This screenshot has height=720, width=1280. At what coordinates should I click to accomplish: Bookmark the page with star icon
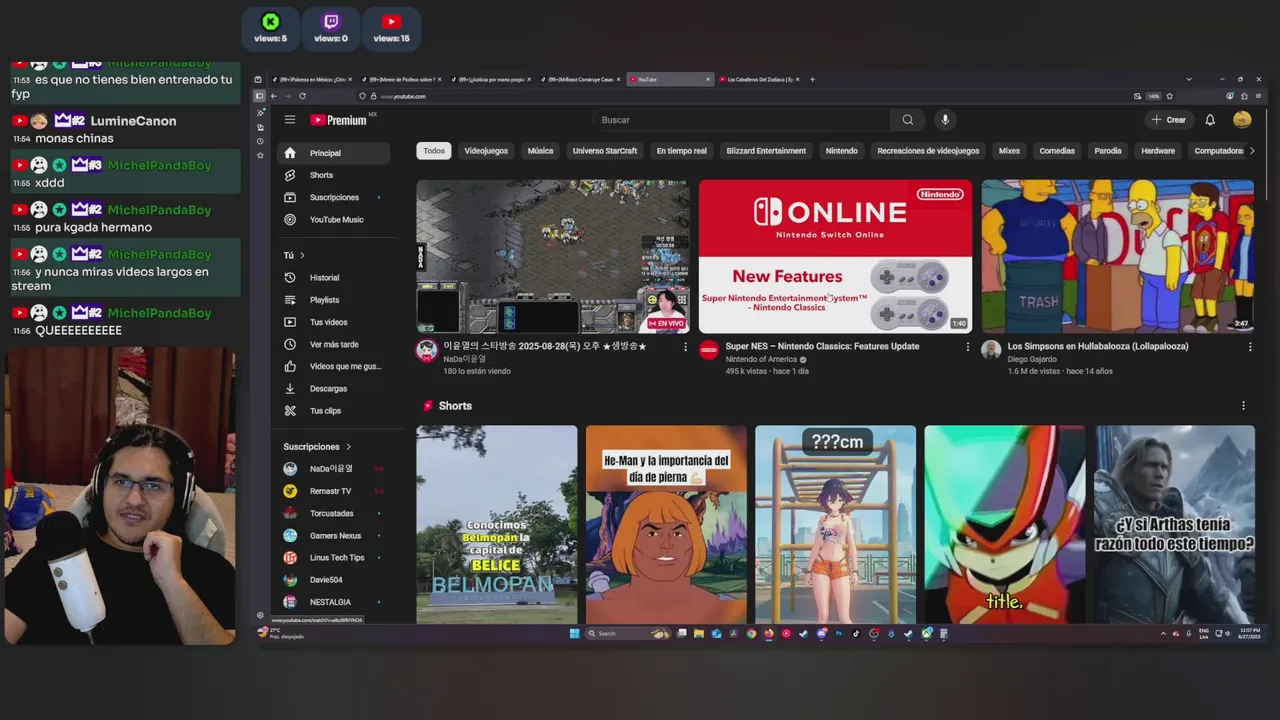1169,96
